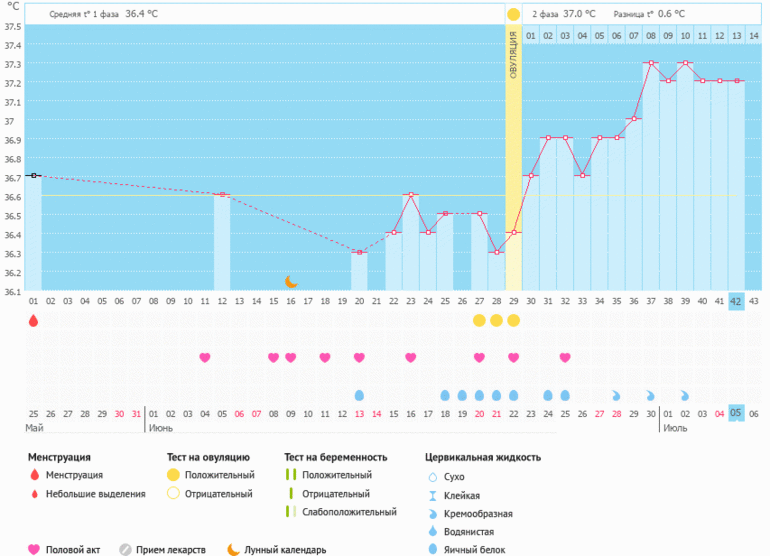This screenshot has width=770, height=556.
Task: Select the 37.3 temperature point on day 37
Action: point(650,63)
